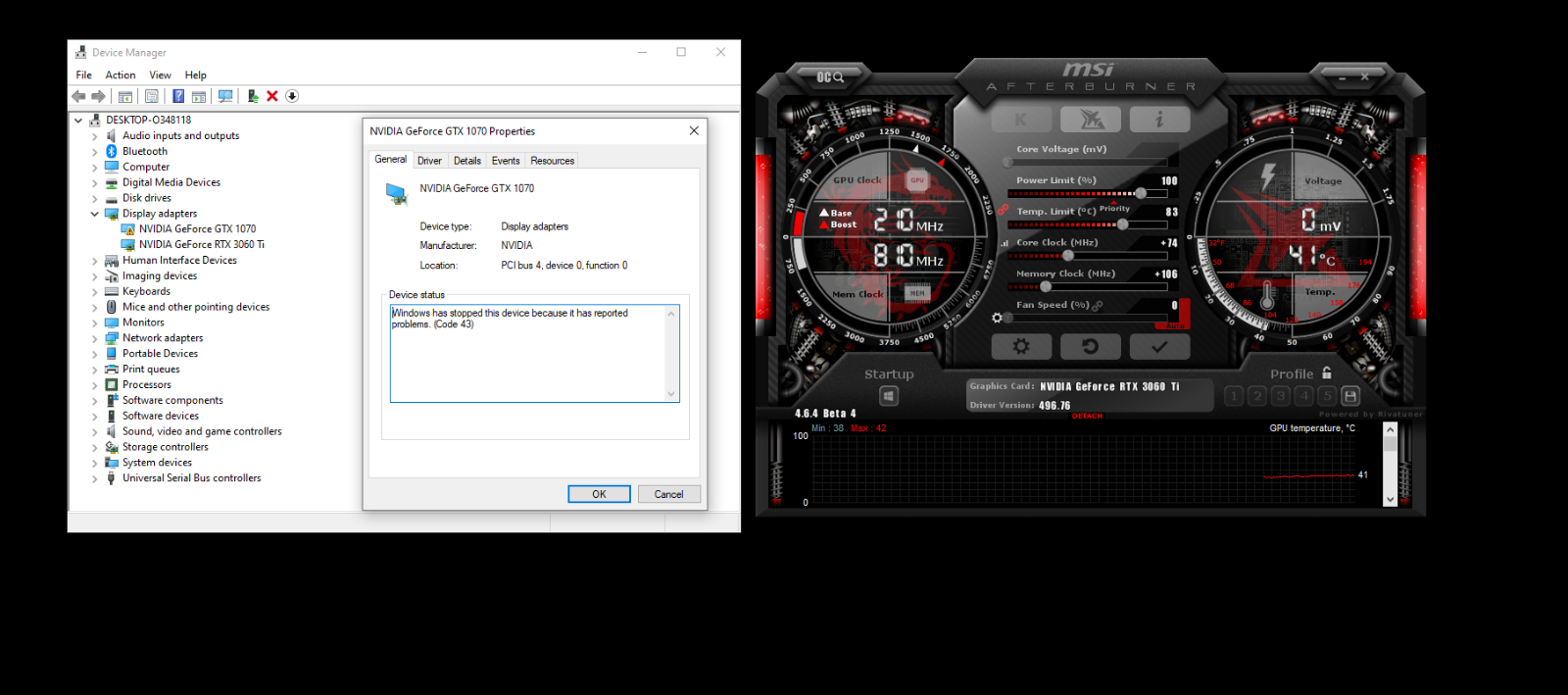Expand the Monitors node
This screenshot has height=695, width=1568.
(x=95, y=323)
